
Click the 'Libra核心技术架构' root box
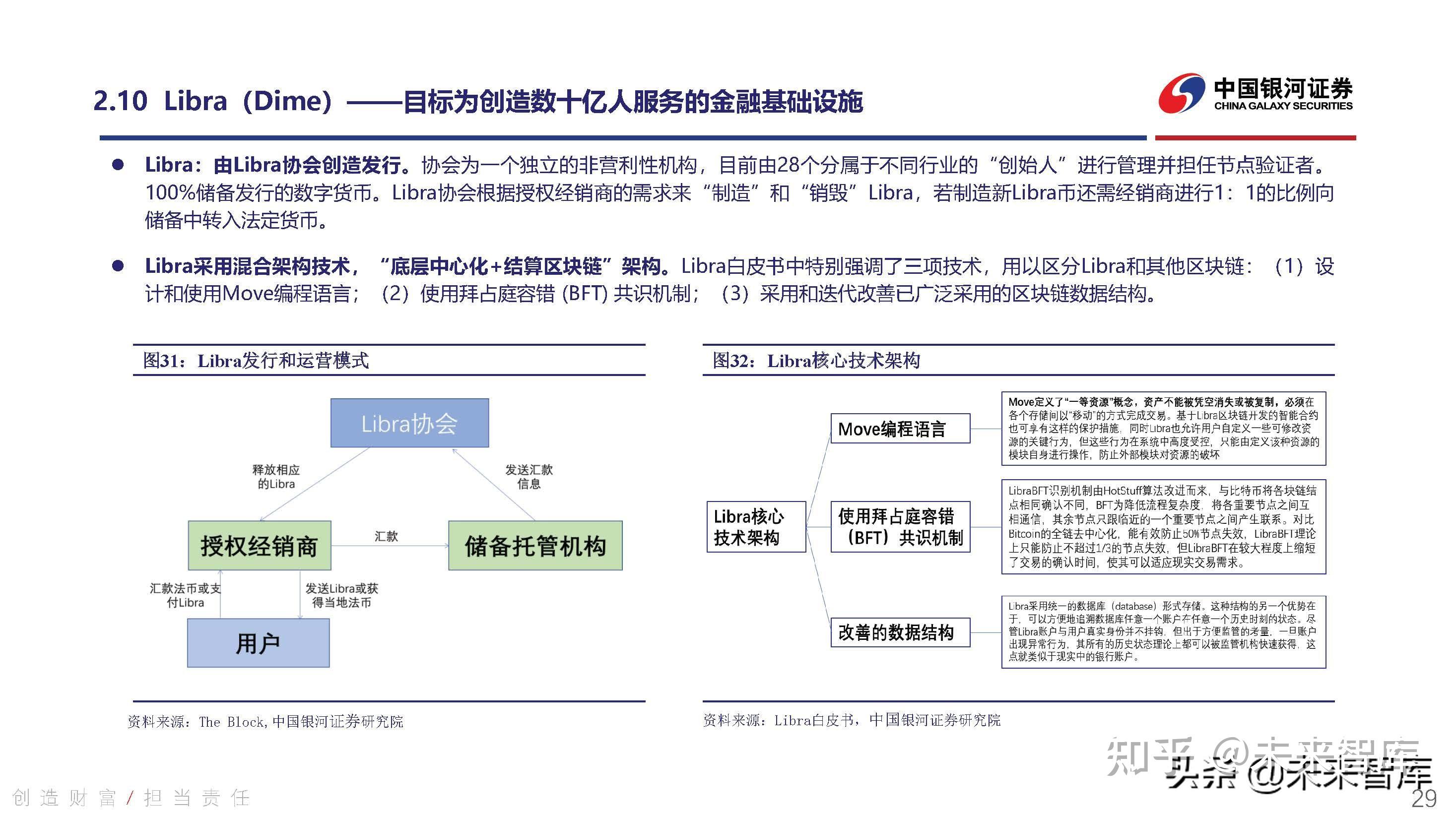click(756, 526)
